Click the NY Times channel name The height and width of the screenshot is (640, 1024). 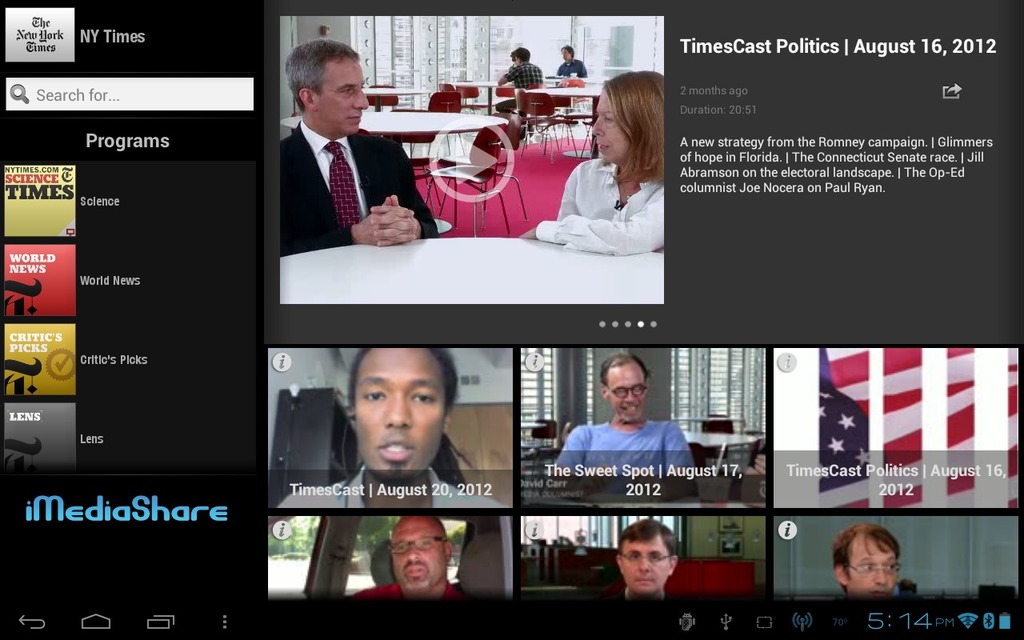point(112,37)
